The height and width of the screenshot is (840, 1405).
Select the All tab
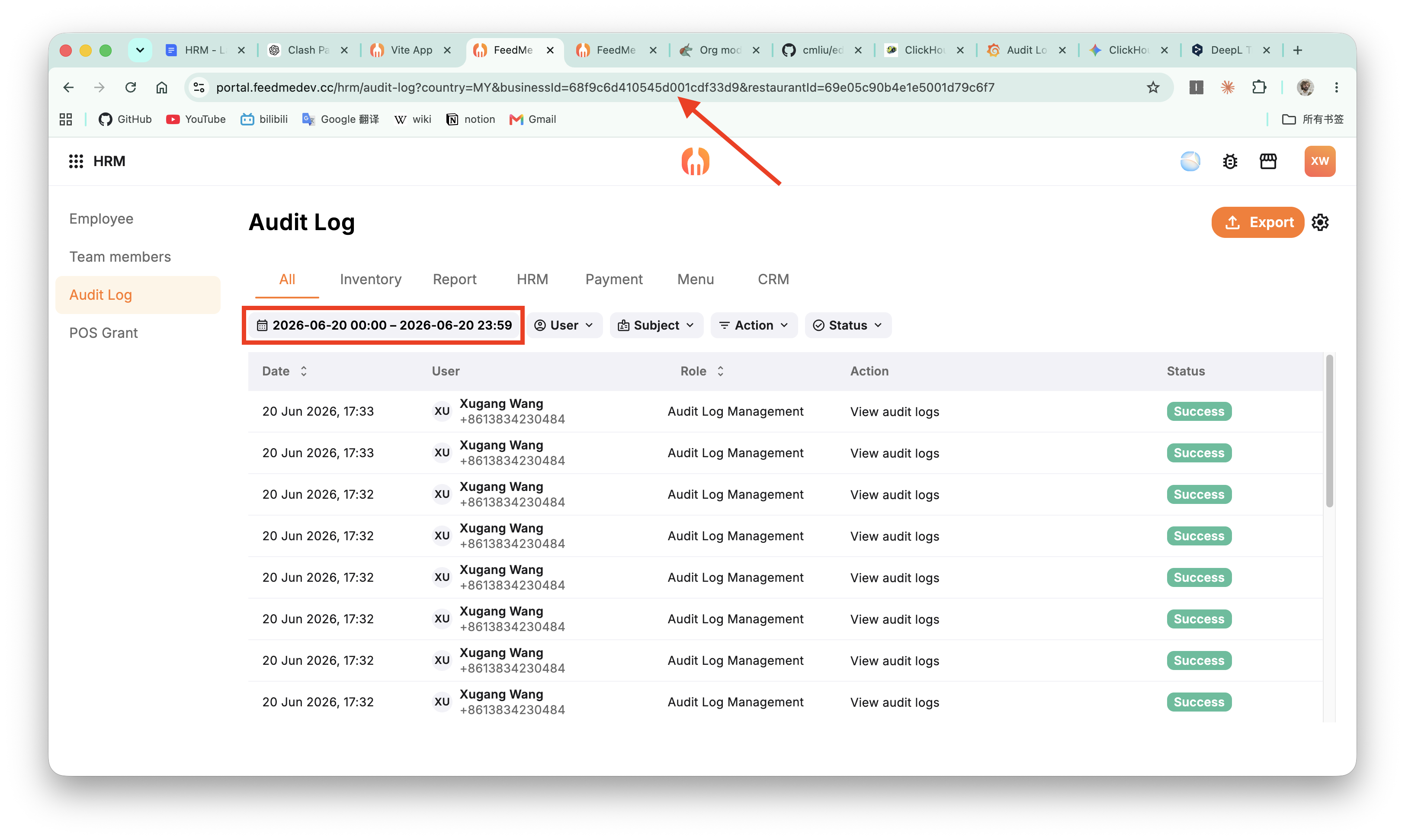click(287, 279)
